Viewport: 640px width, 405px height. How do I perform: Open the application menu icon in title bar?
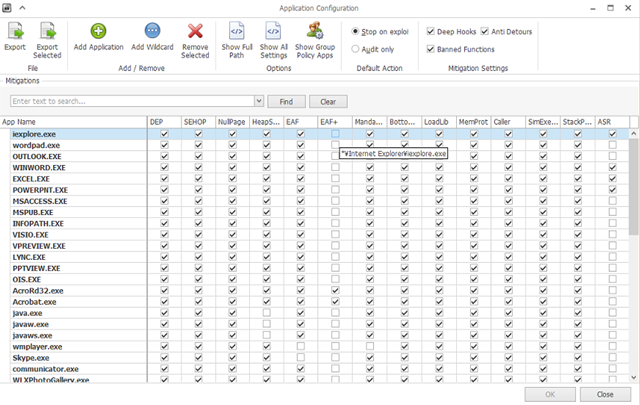(7, 8)
